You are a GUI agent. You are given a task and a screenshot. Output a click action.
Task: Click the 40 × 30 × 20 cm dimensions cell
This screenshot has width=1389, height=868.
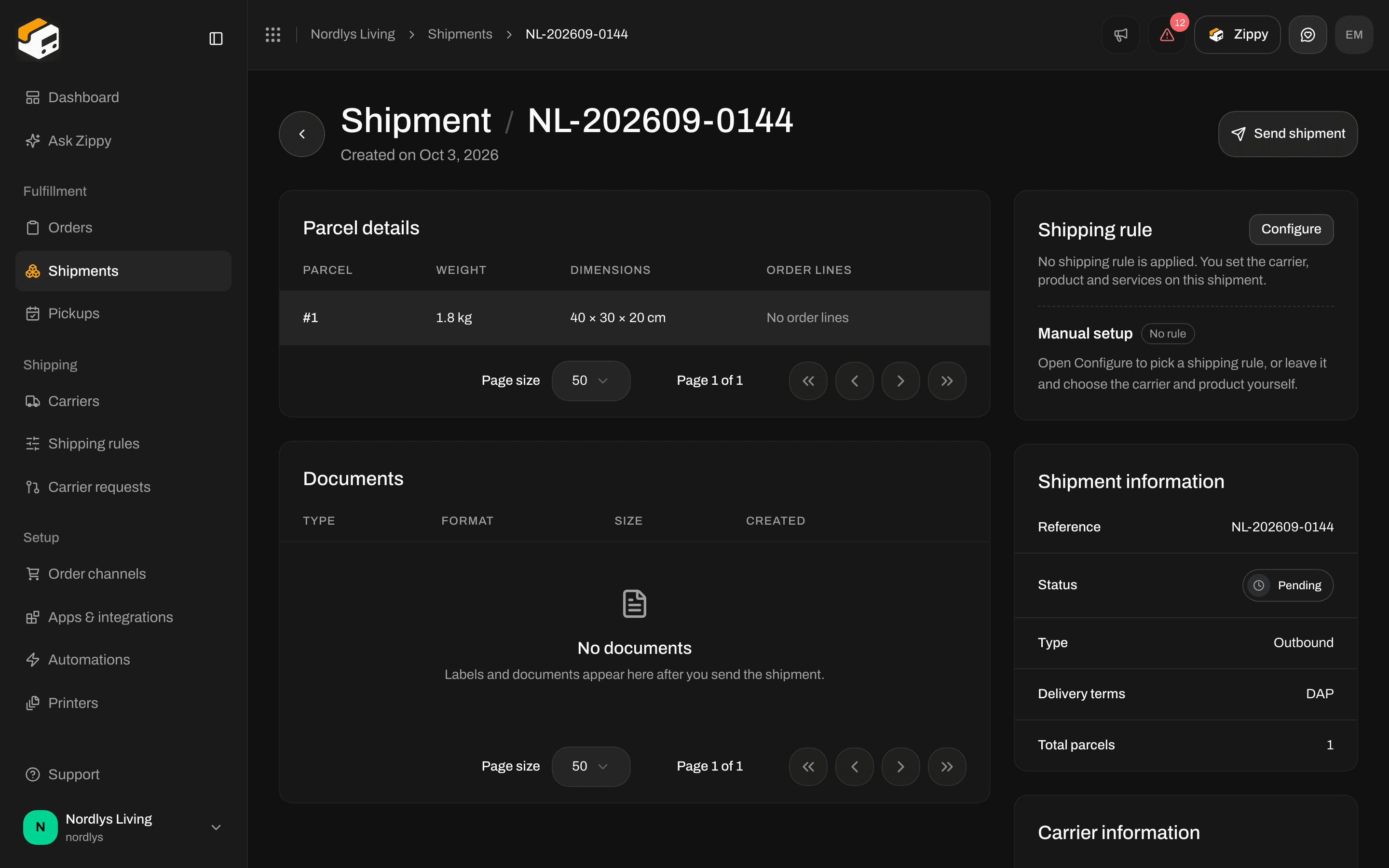point(618,317)
